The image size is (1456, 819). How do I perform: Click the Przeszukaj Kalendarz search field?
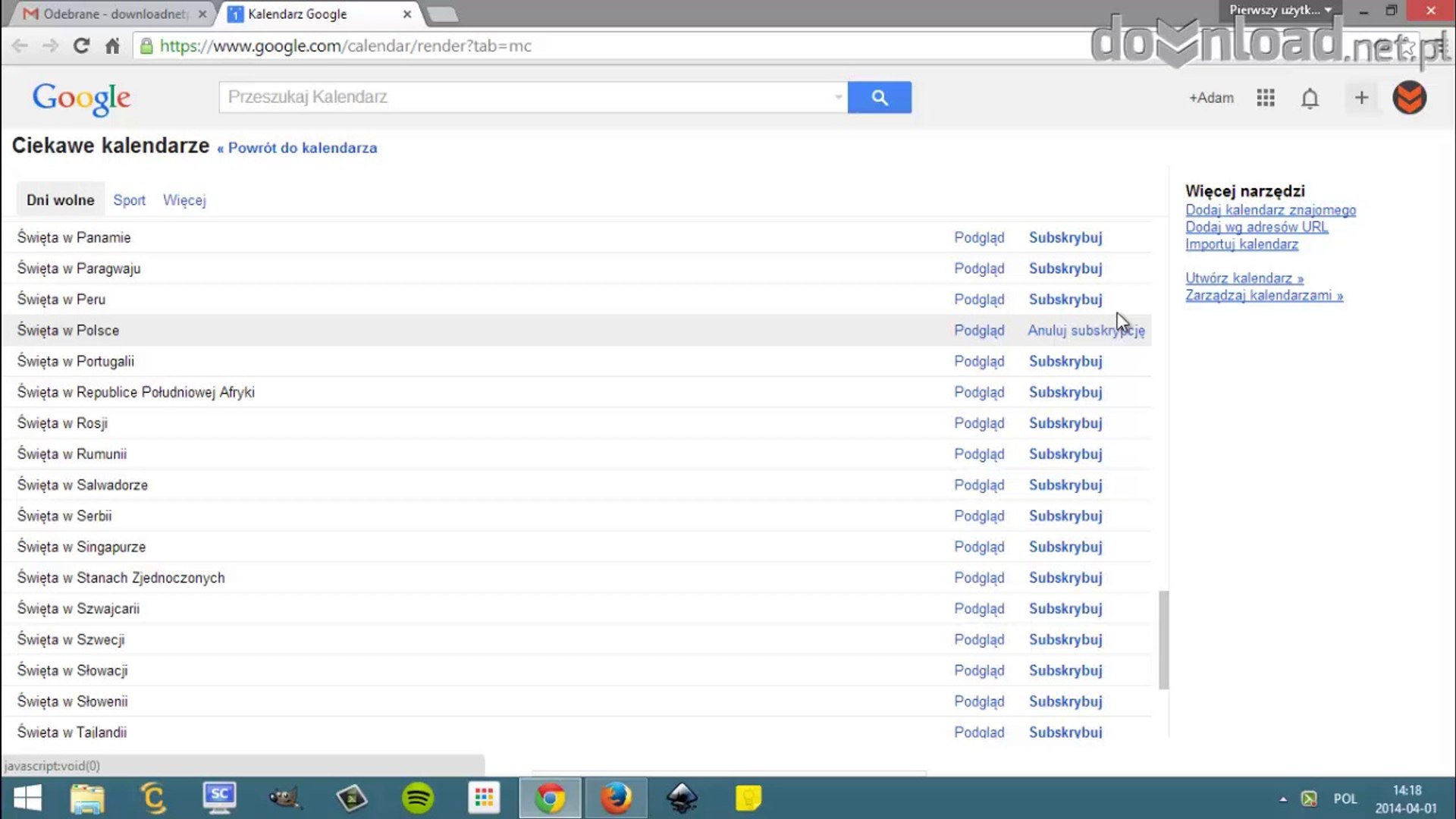[x=523, y=97]
